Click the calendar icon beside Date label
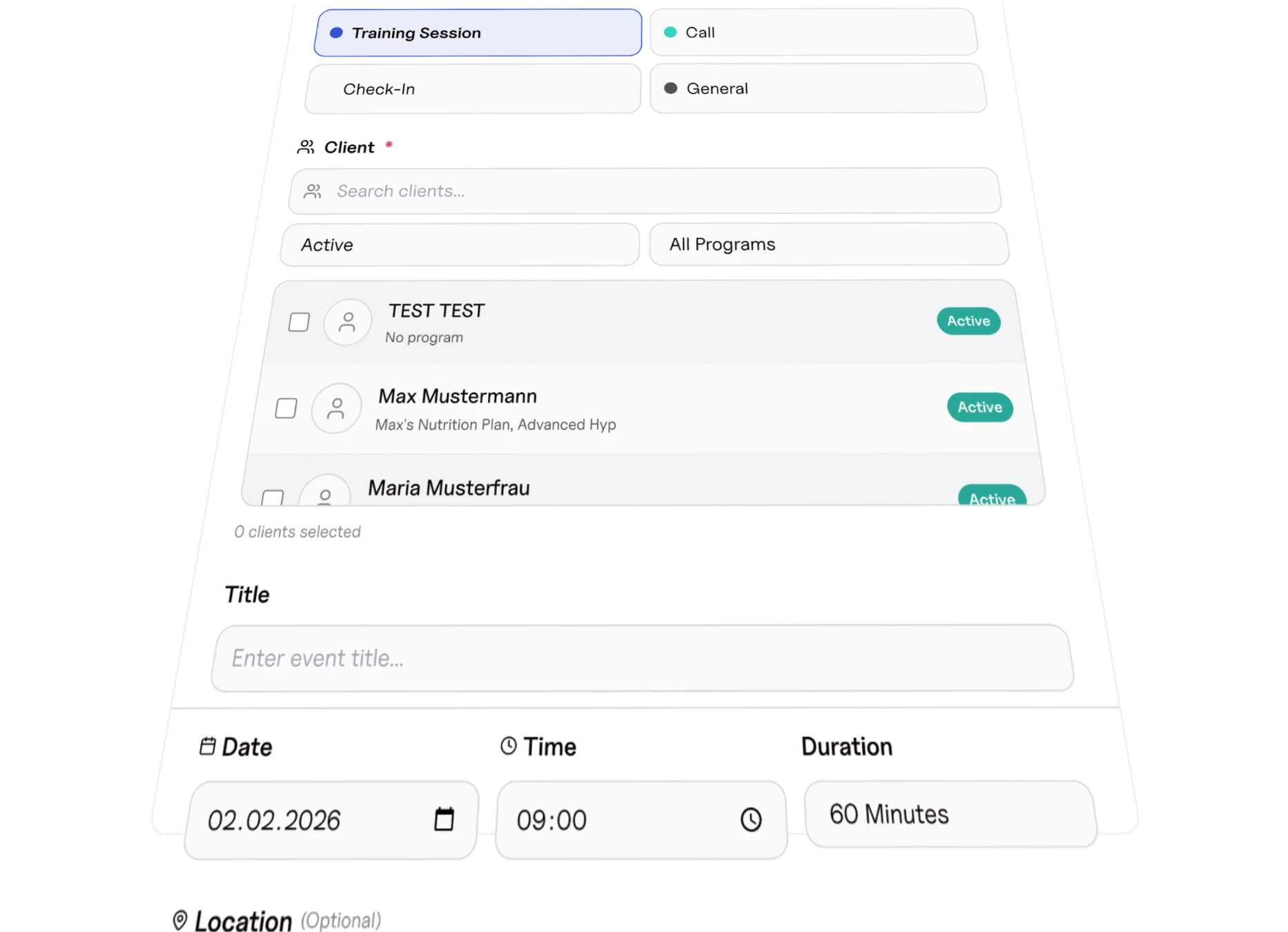This screenshot has height=932, width=1288. pyautogui.click(x=207, y=746)
